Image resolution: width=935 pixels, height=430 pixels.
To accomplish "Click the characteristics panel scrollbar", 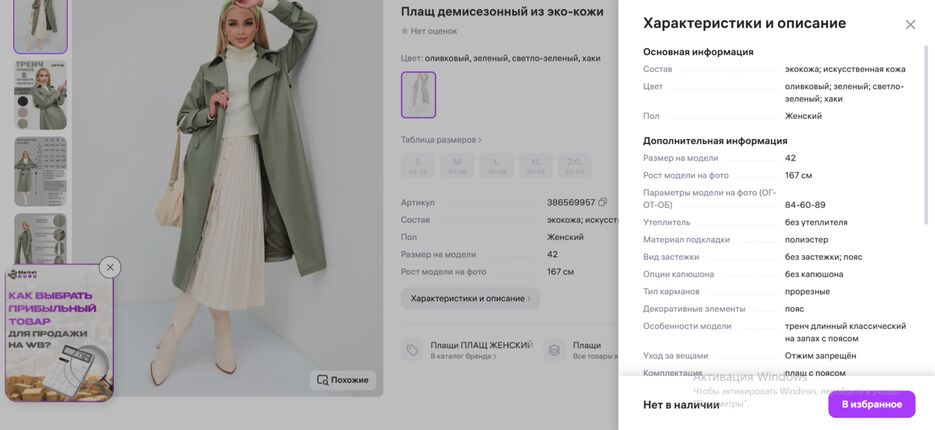I will (926, 134).
